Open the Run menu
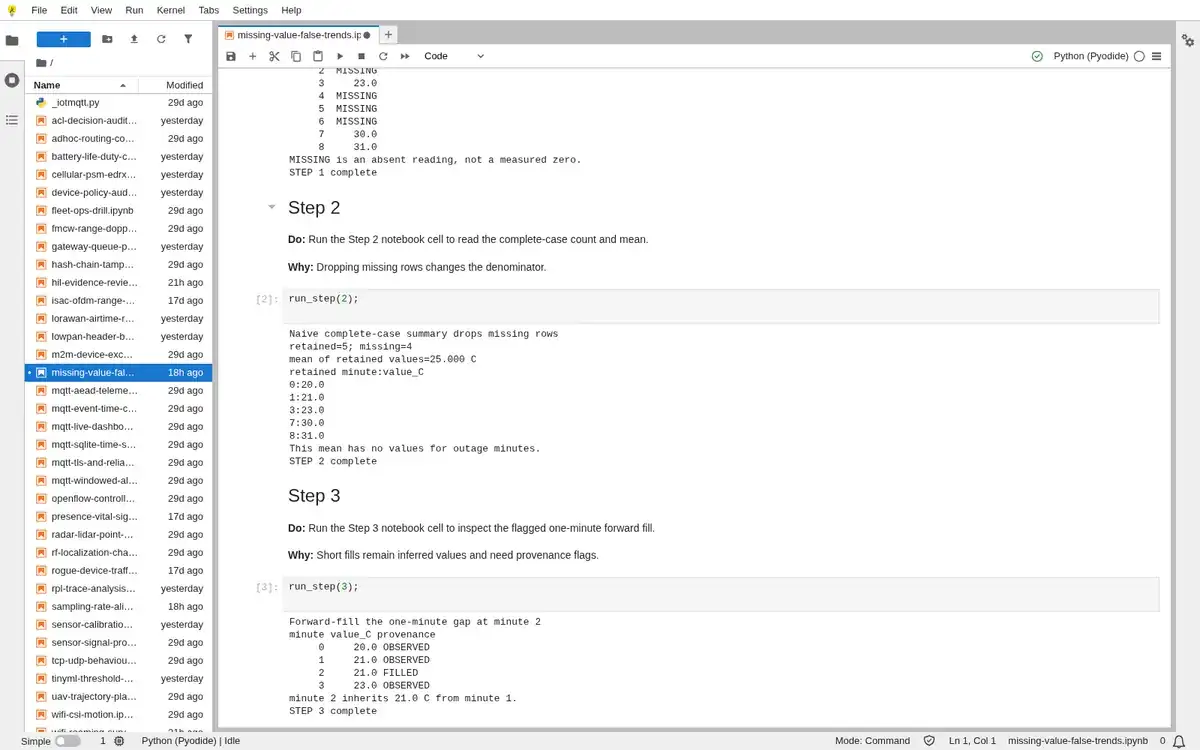 click(x=134, y=10)
